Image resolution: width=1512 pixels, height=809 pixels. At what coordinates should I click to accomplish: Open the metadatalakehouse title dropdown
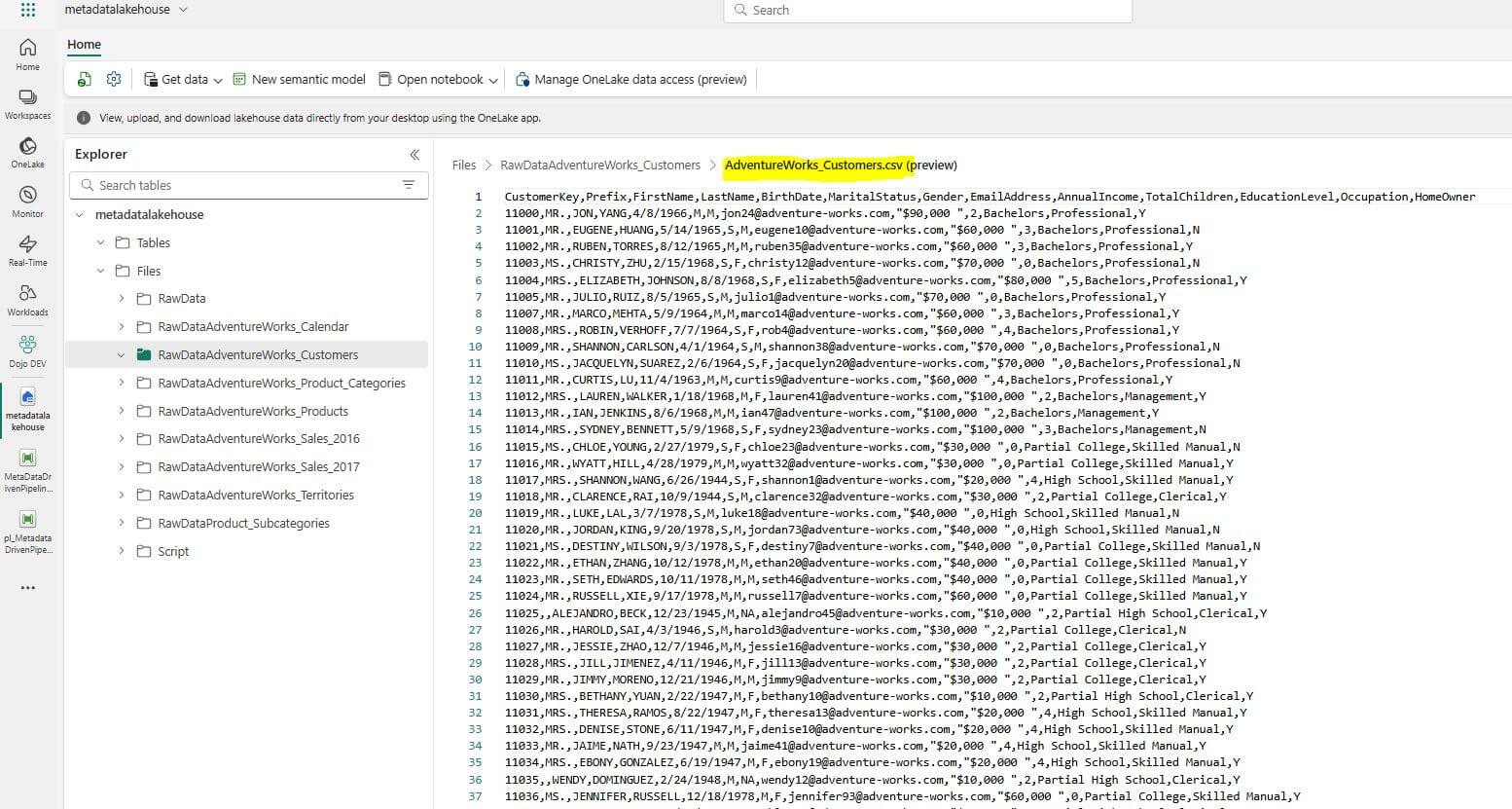click(x=183, y=10)
